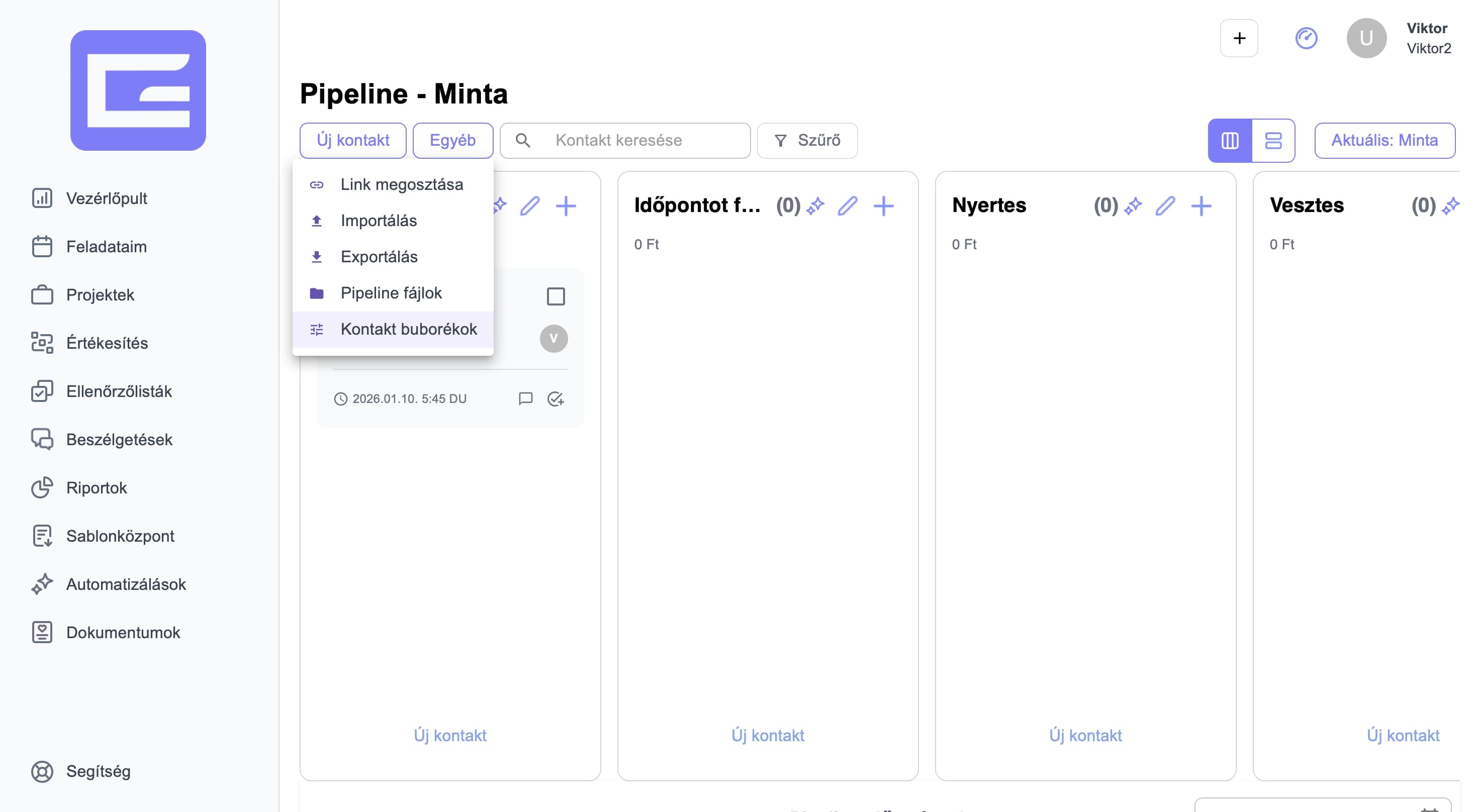This screenshot has width=1476, height=812.
Task: Click the plus button in top header
Action: coord(1239,38)
